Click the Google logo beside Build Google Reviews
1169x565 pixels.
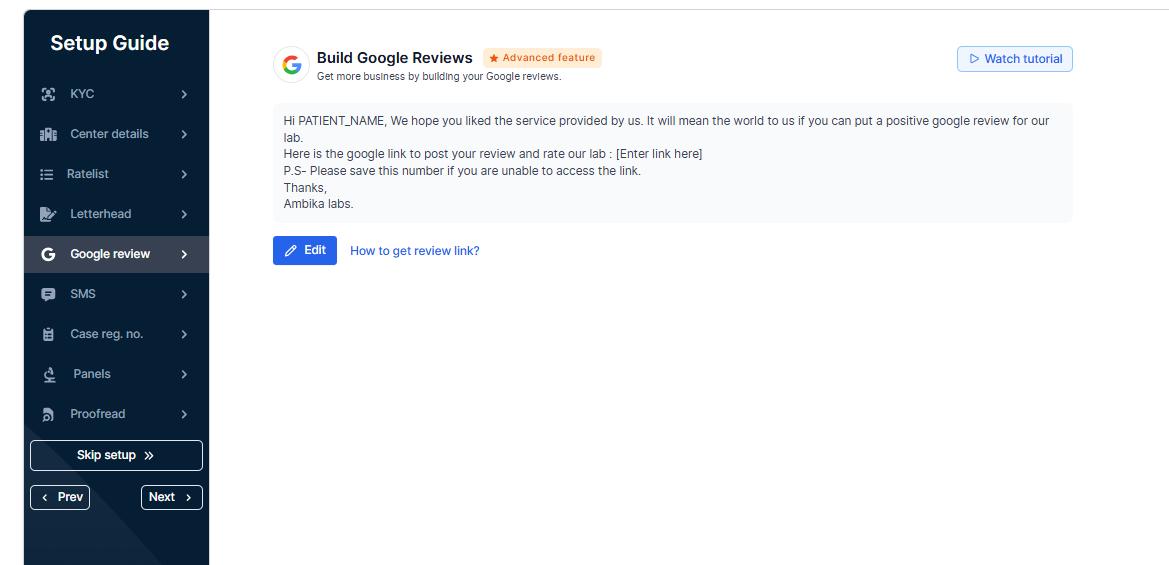click(x=292, y=64)
